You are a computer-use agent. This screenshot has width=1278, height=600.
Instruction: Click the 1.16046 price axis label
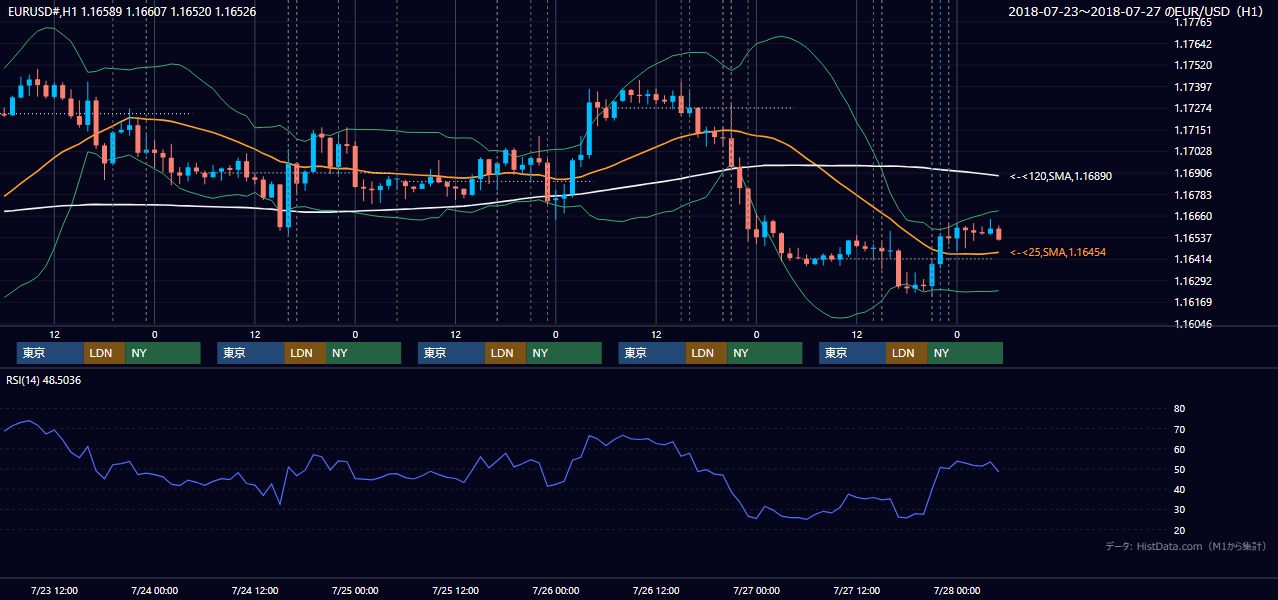[1193, 324]
